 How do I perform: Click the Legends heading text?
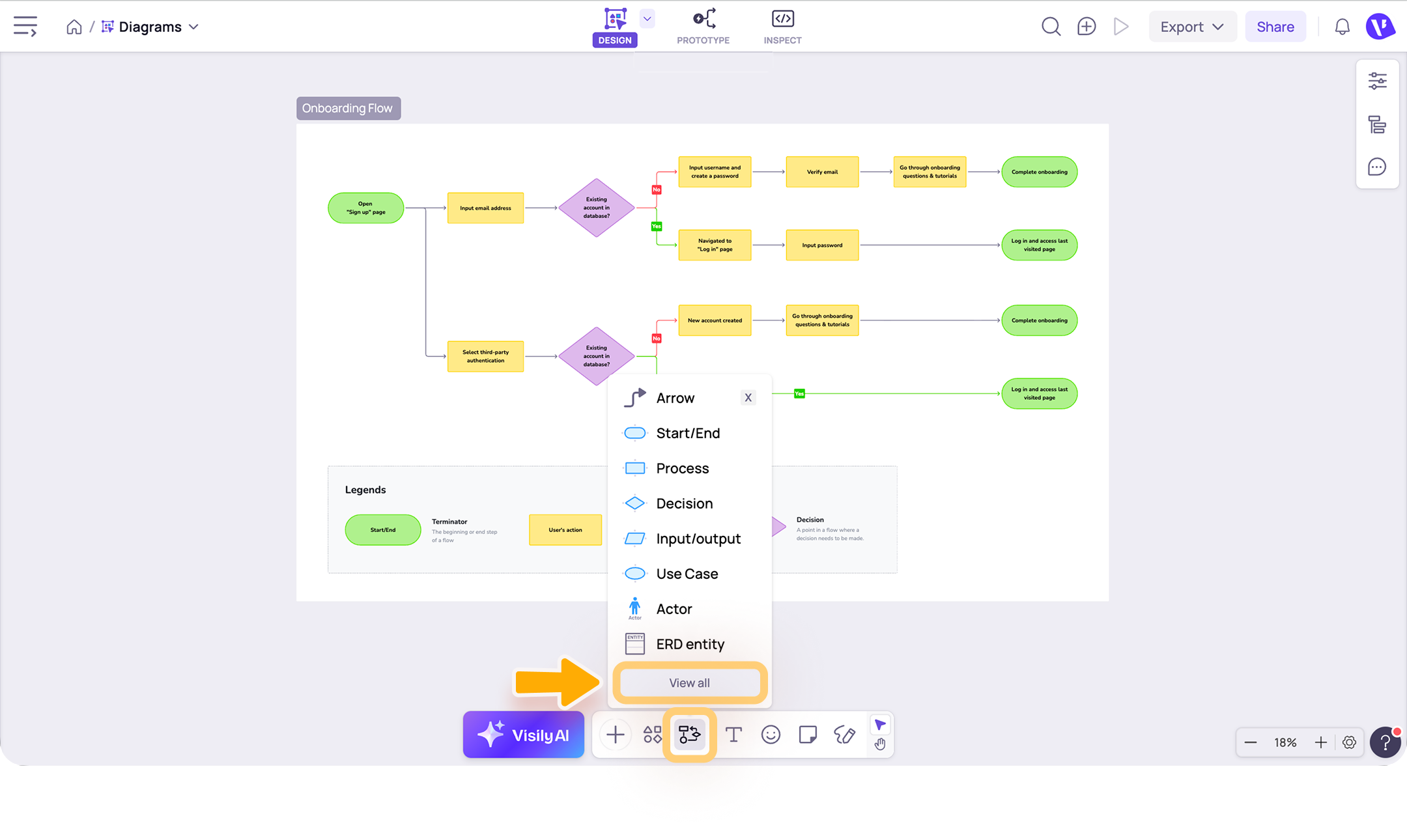365,490
